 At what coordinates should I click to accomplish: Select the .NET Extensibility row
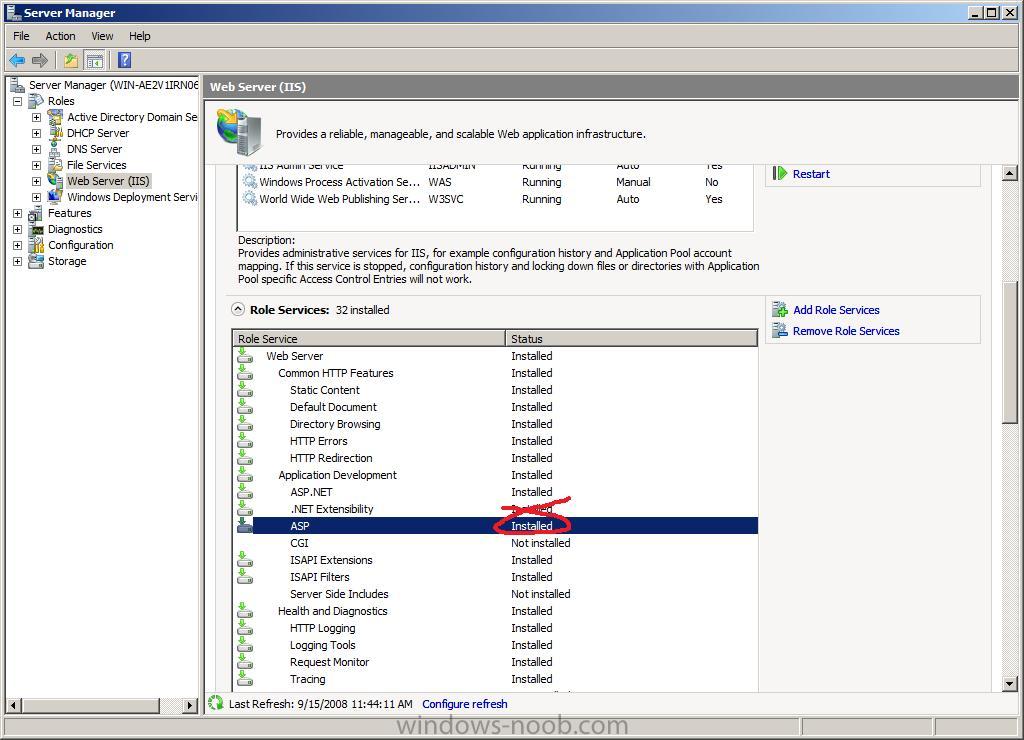tap(497, 508)
